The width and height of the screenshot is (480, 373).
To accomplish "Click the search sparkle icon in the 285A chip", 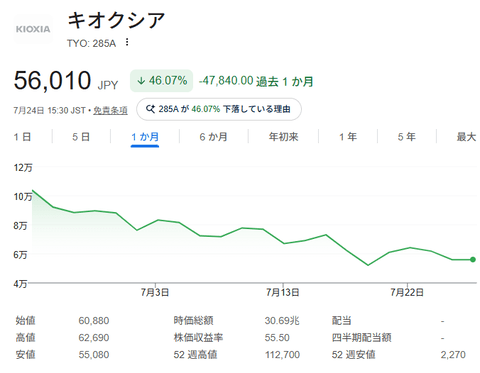I will pos(150,109).
